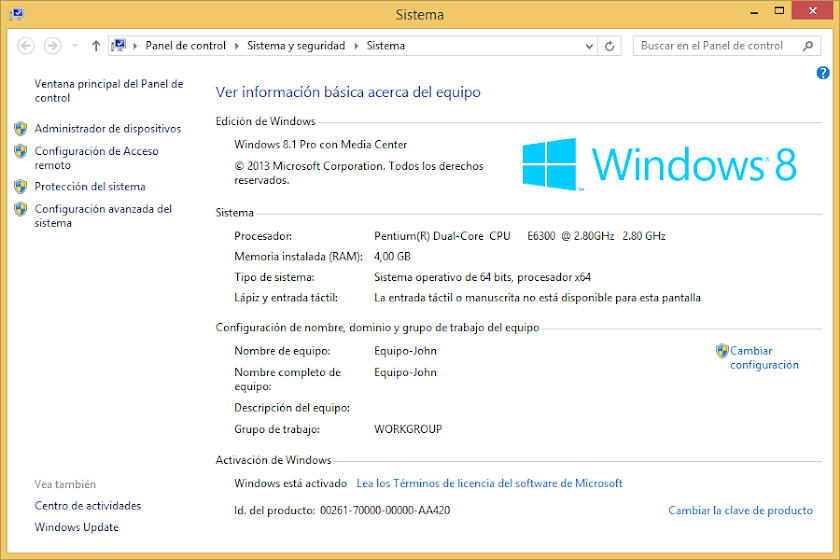Click shield icon beside Configuración de Acceso remoto
The image size is (840, 560).
tap(21, 151)
